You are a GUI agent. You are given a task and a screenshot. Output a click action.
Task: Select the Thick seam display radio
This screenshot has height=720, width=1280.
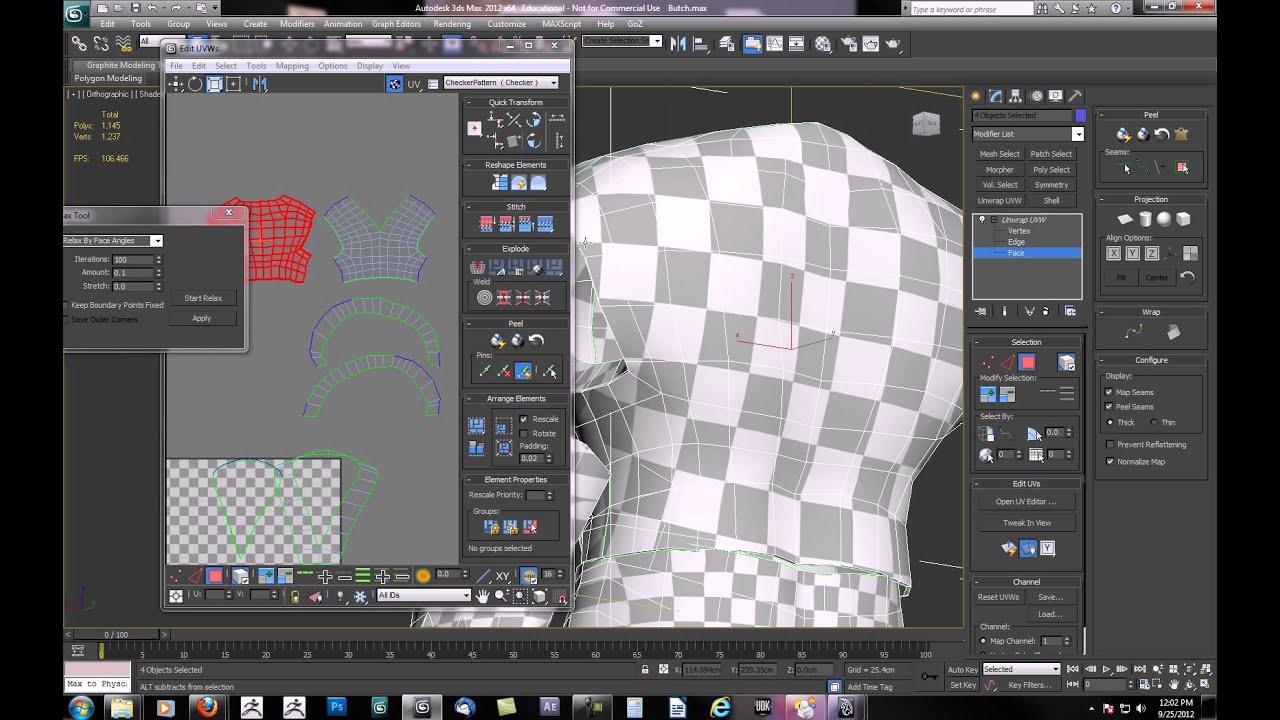(x=1109, y=422)
